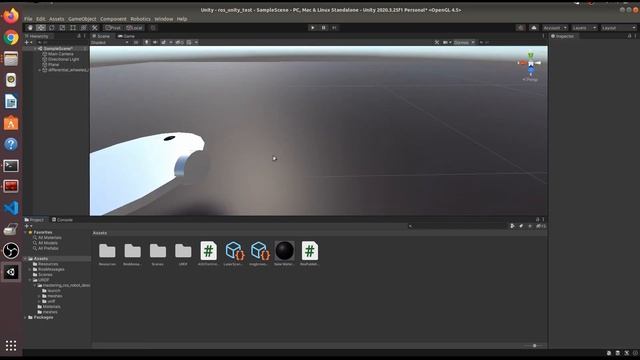Toggle scene grid visibility in Scene toolbar

(x=189, y=42)
